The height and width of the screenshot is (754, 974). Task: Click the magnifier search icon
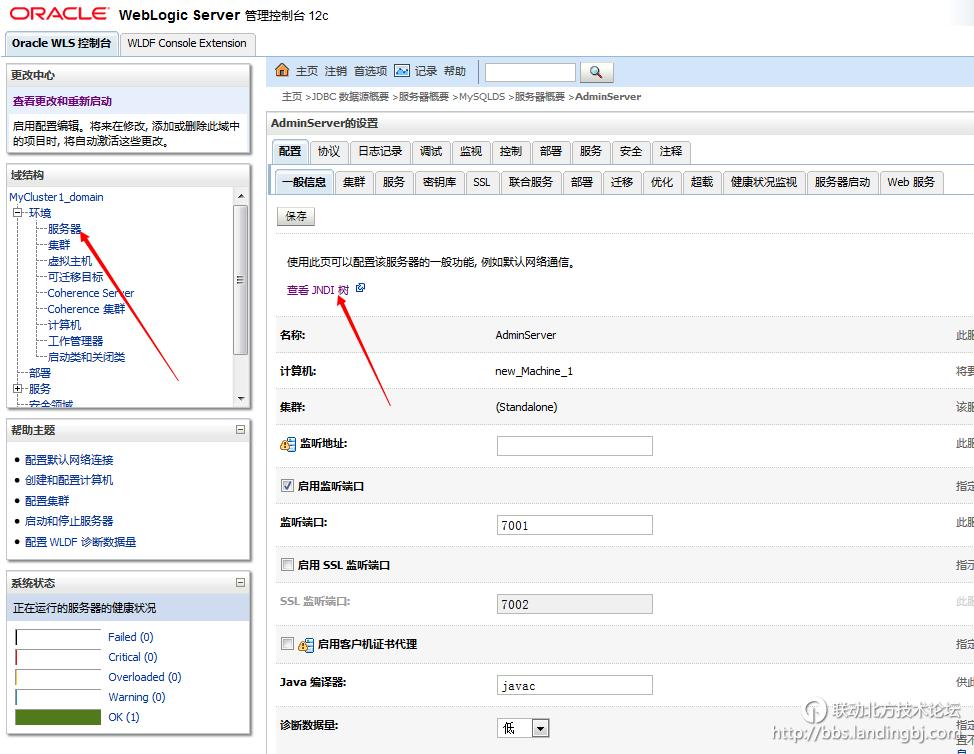pyautogui.click(x=596, y=71)
